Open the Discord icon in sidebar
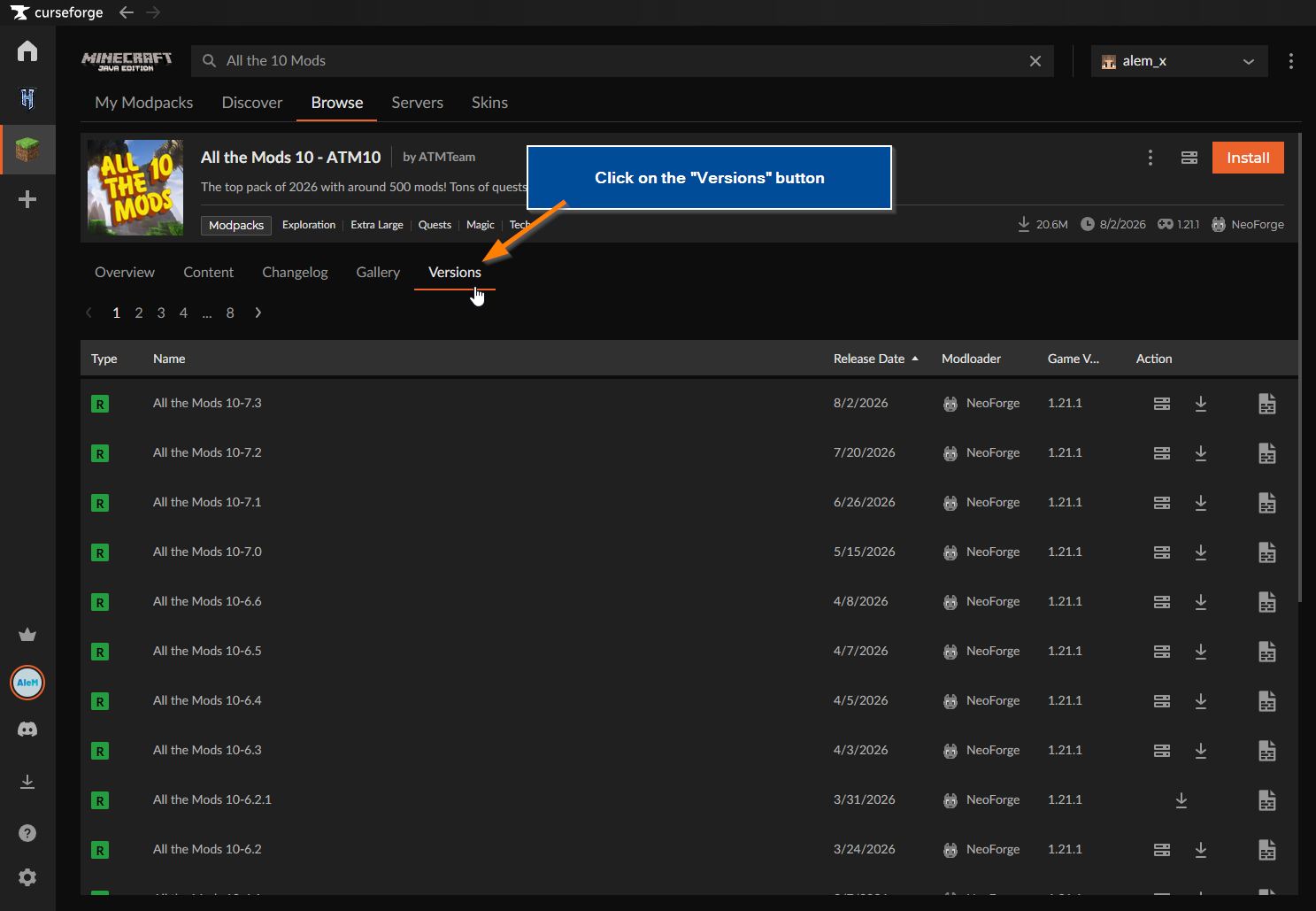This screenshot has width=1316, height=911. coord(27,730)
